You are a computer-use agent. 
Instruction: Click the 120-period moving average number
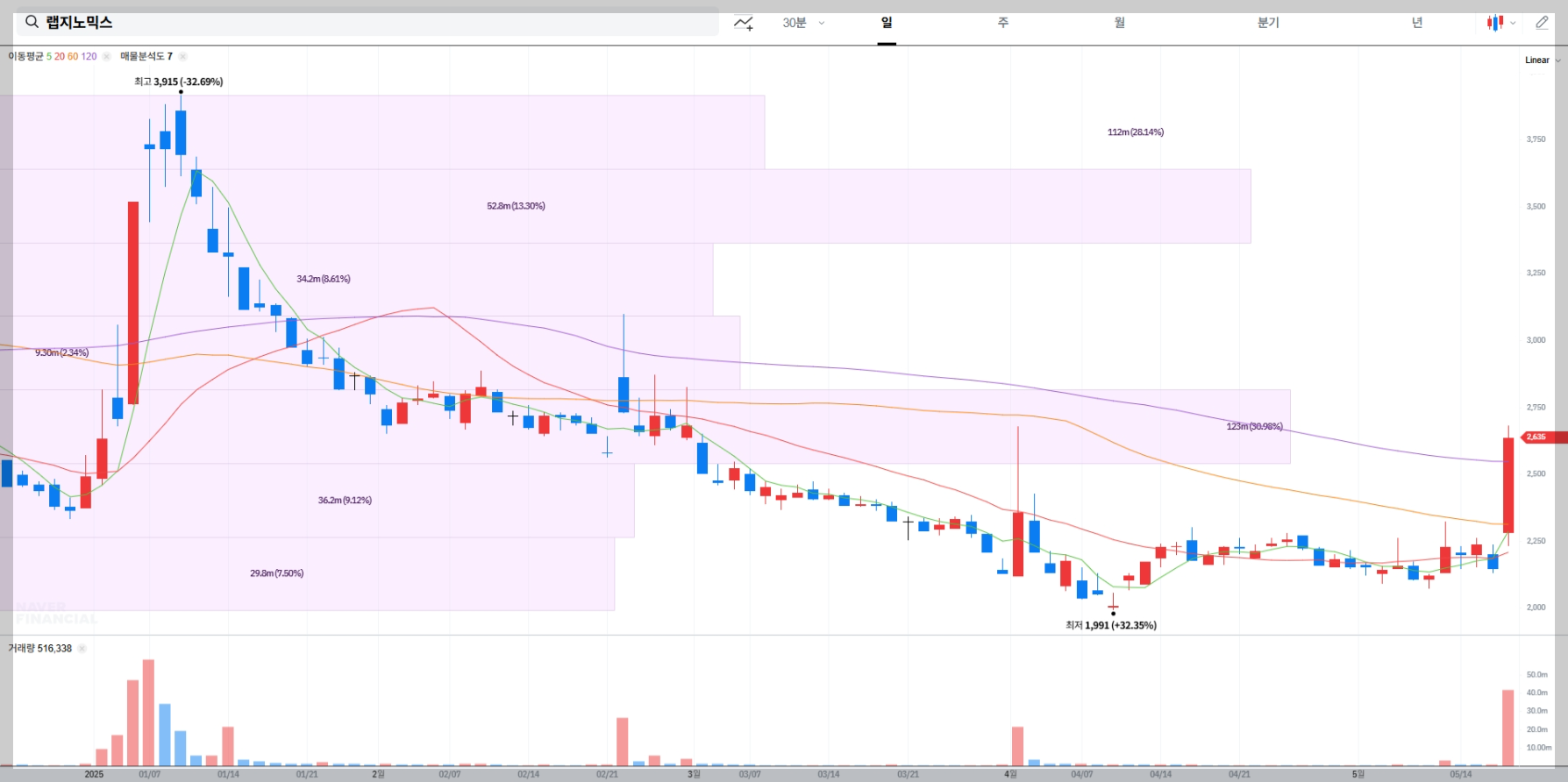89,56
